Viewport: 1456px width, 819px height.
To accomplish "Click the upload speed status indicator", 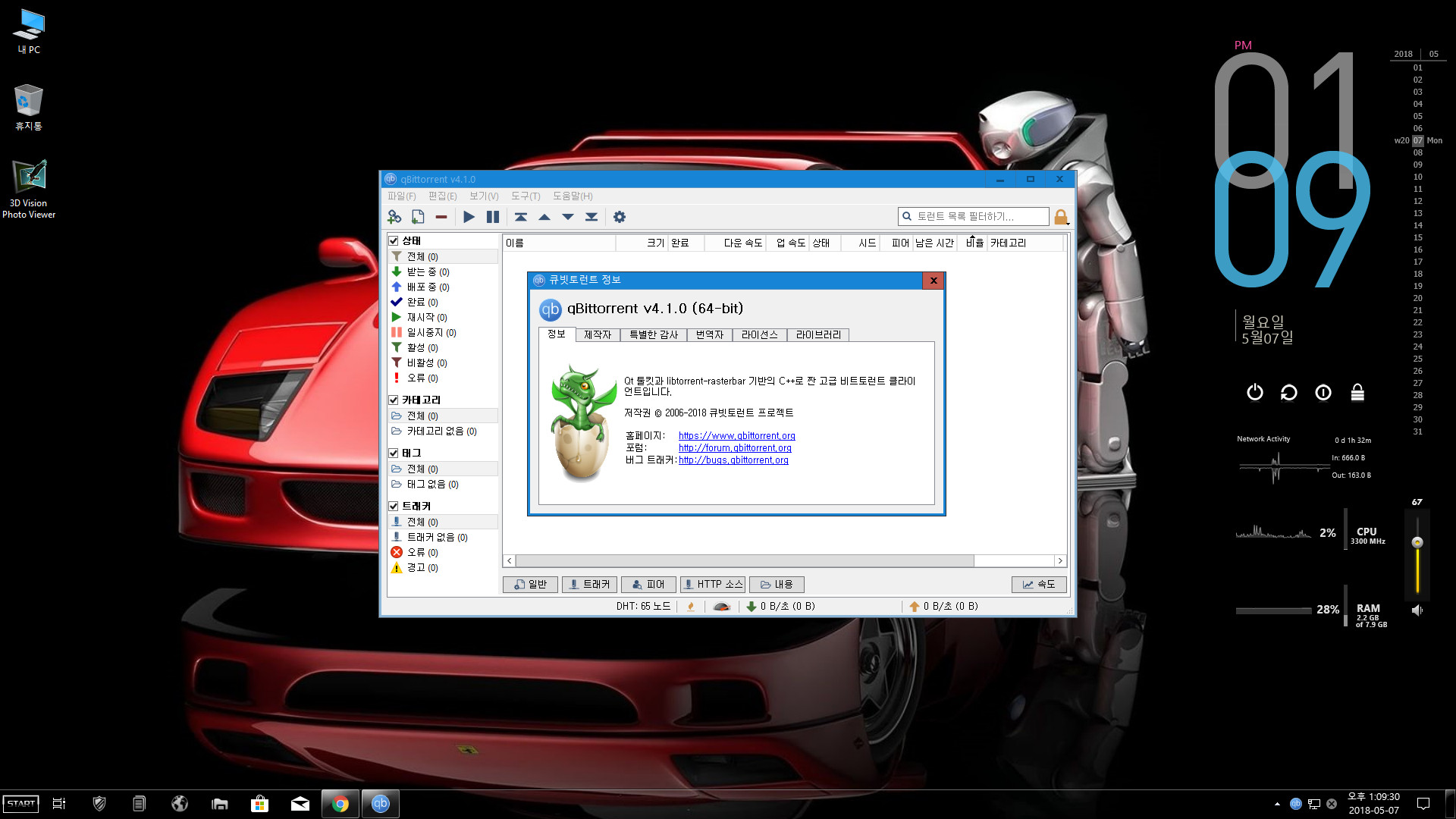I will click(x=943, y=607).
